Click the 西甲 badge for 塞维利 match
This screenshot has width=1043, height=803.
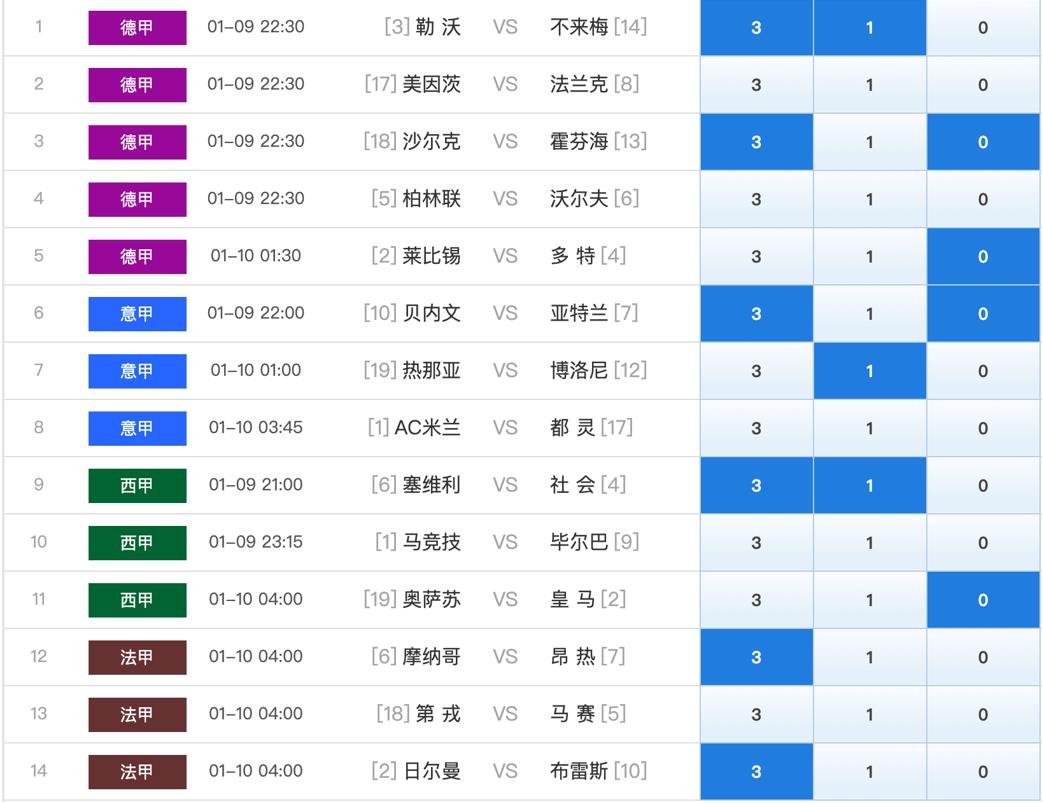137,485
